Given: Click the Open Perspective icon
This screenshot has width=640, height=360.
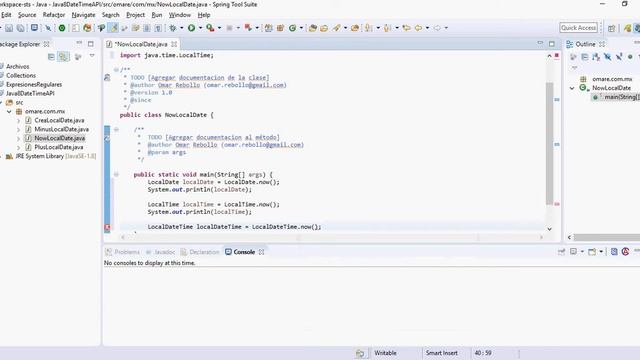Looking at the screenshot, I should [x=611, y=28].
